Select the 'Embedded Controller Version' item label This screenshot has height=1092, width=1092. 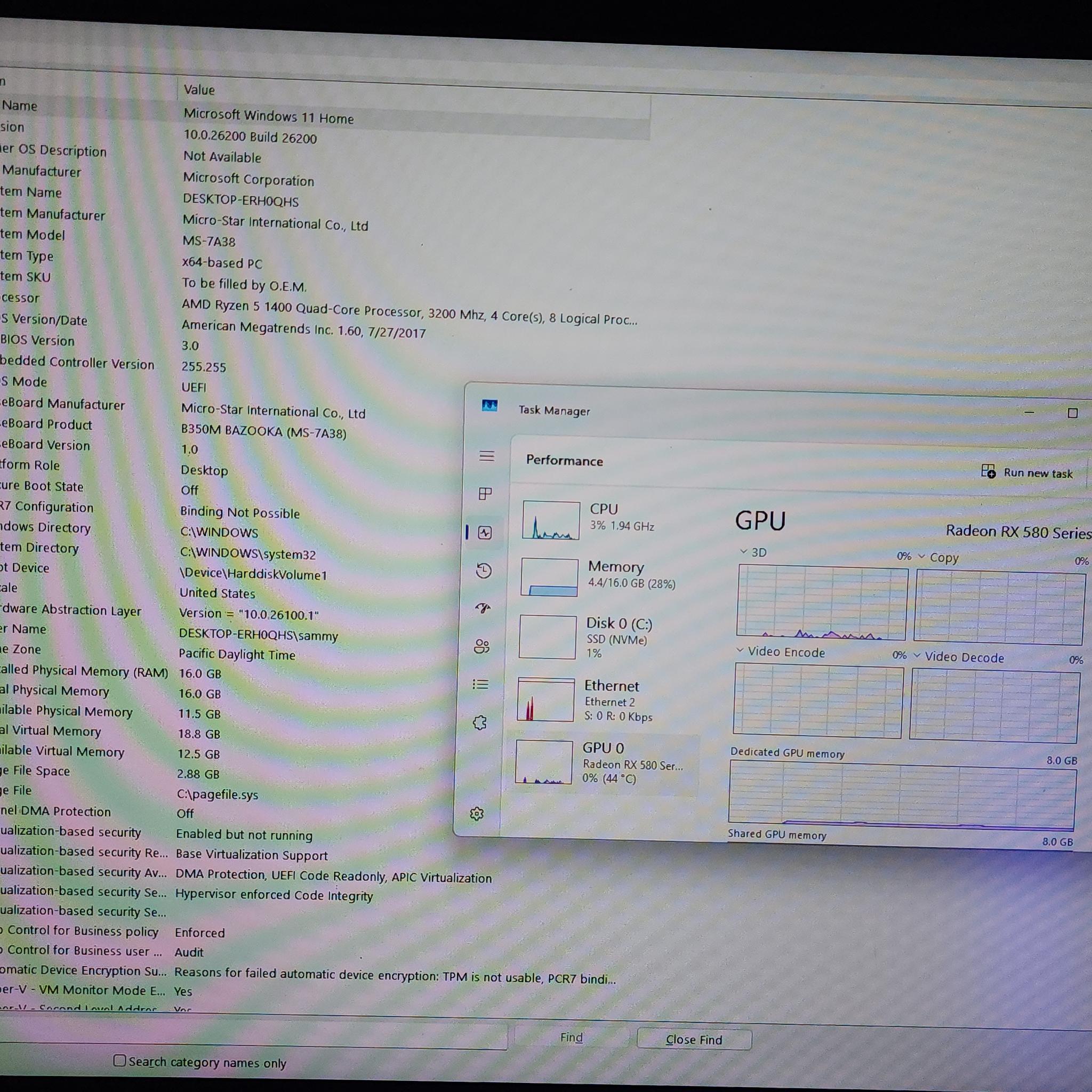coord(77,362)
